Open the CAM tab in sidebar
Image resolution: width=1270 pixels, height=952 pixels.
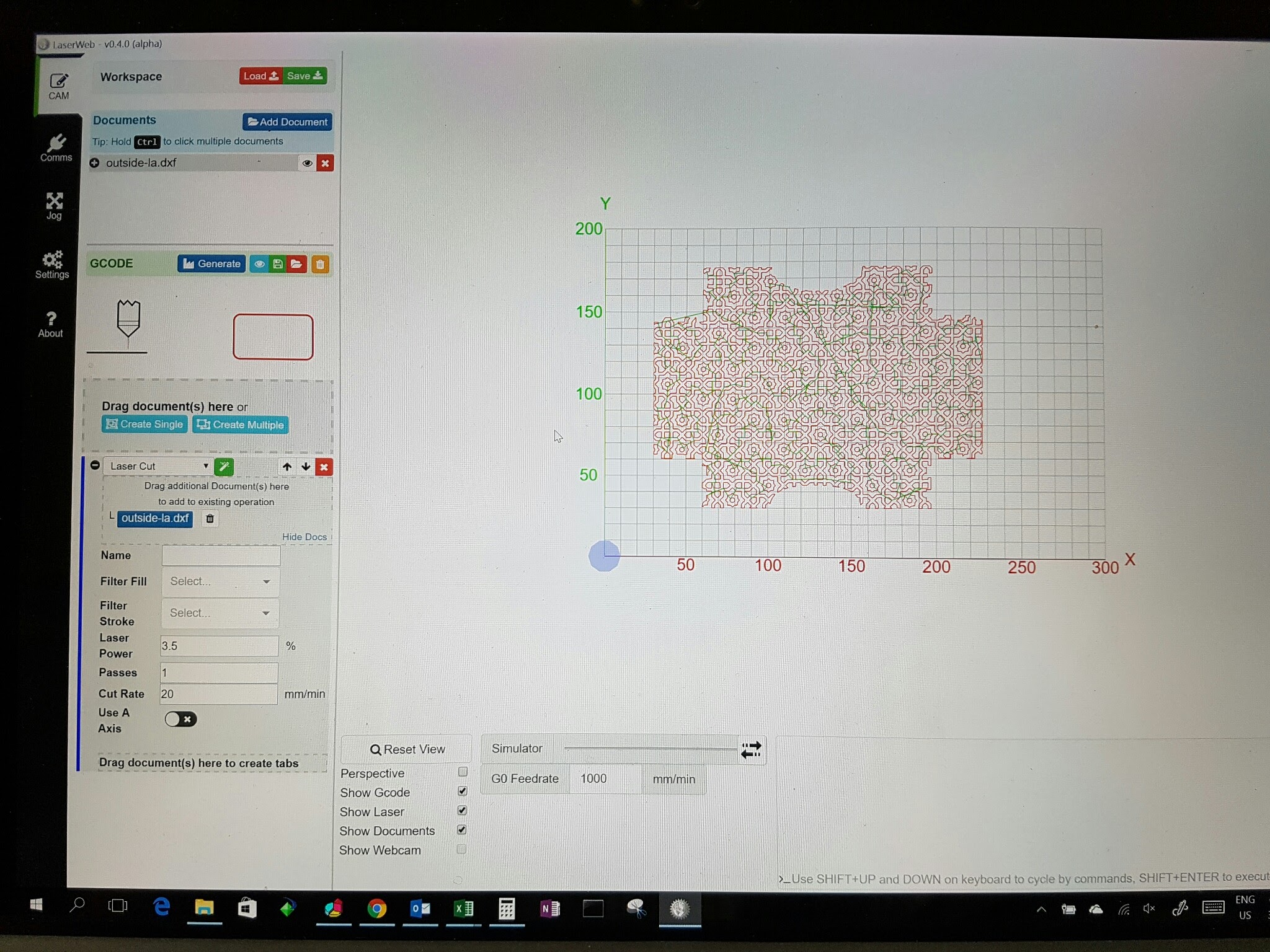pyautogui.click(x=58, y=86)
